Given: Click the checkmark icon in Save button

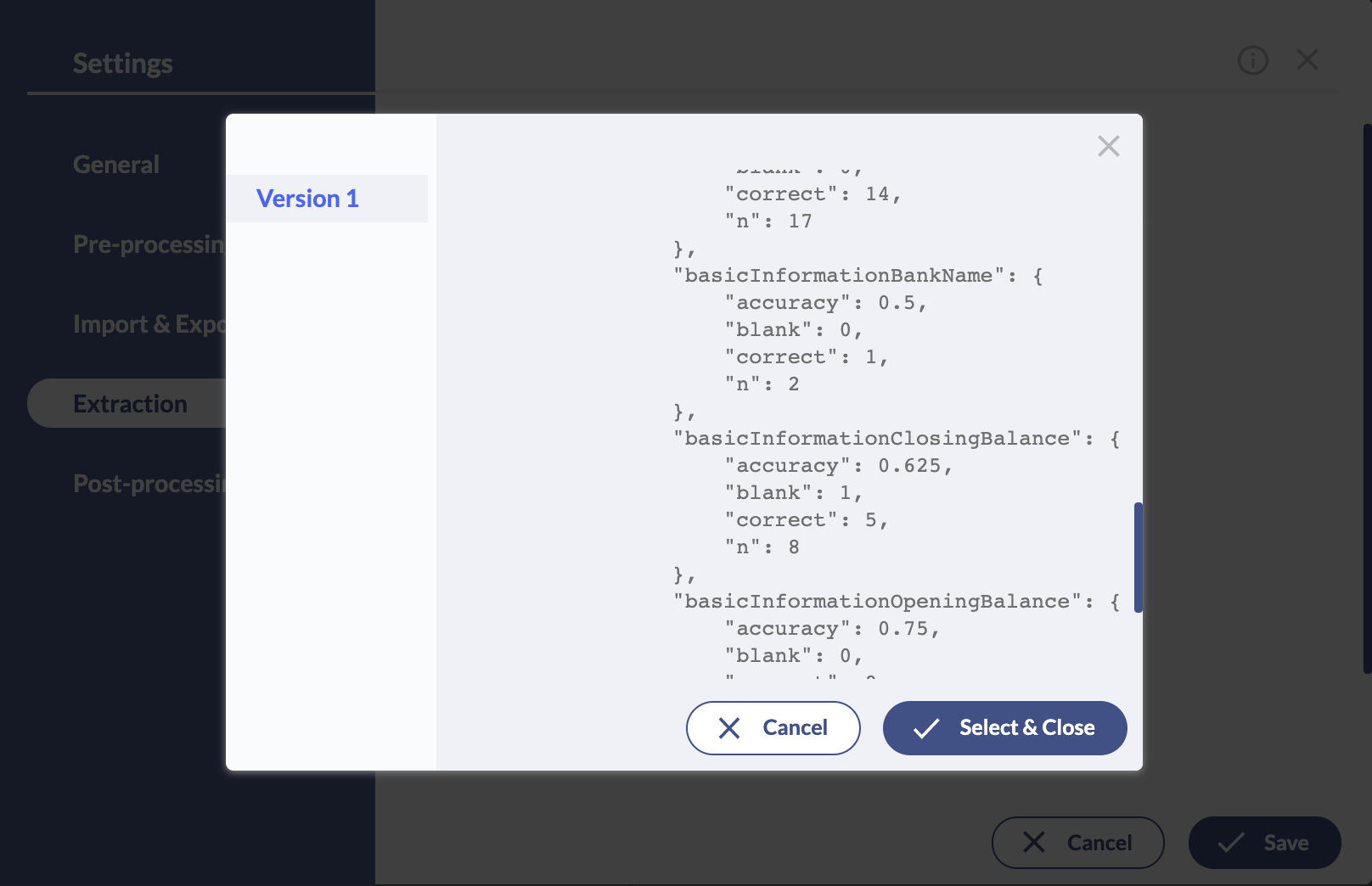Looking at the screenshot, I should [1231, 843].
